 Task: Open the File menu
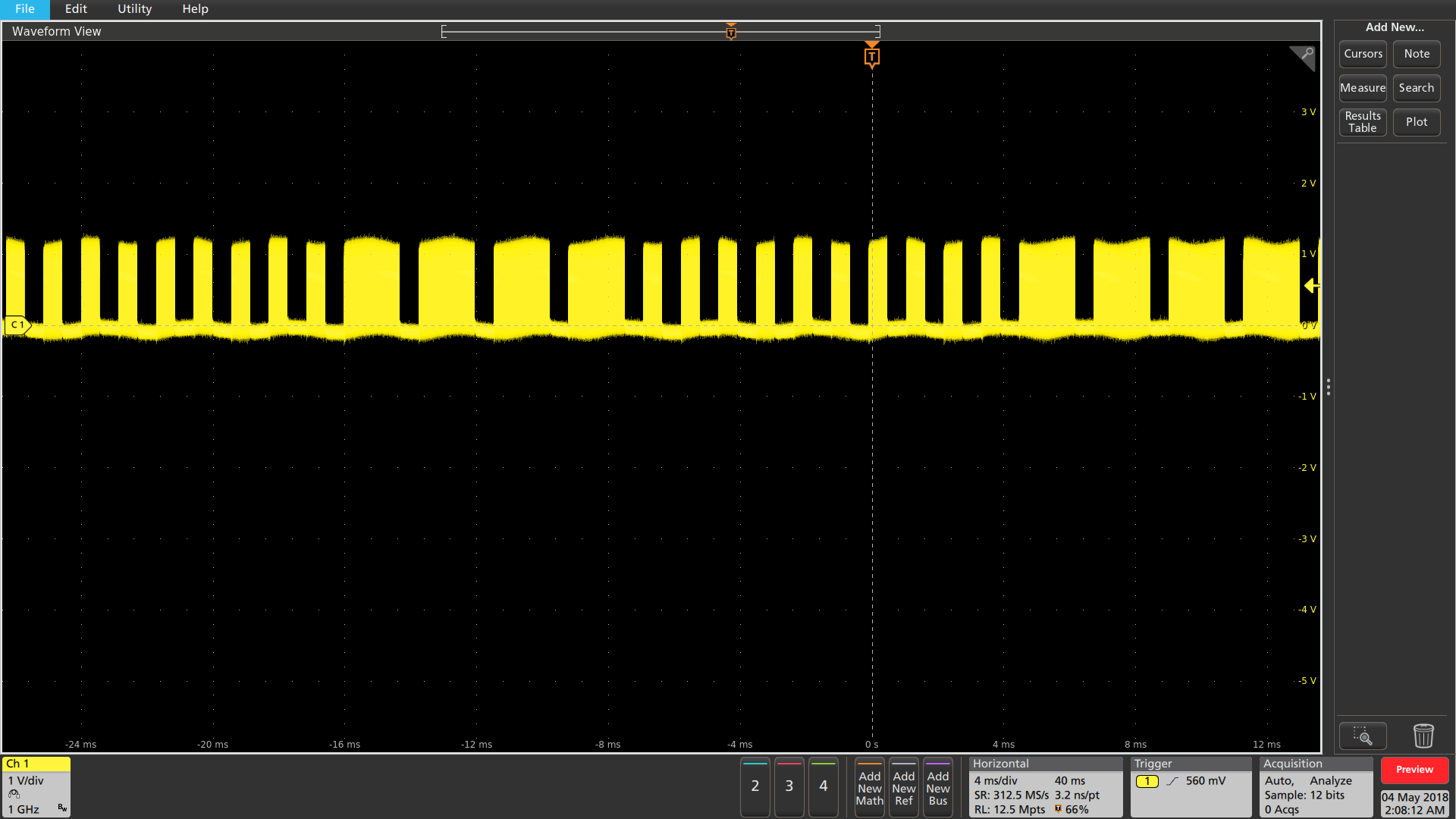pyautogui.click(x=25, y=9)
